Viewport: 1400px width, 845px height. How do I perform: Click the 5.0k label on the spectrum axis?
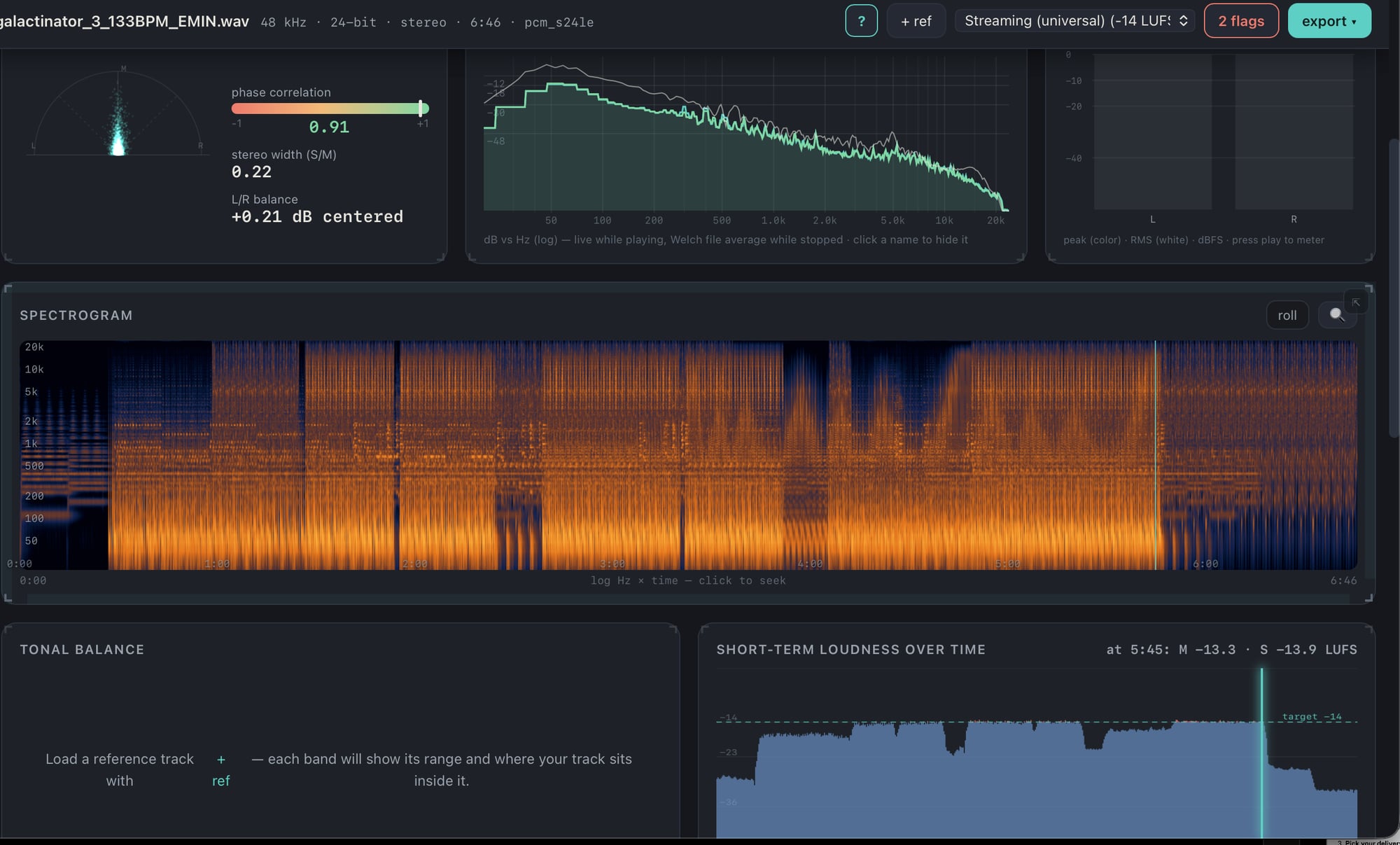coord(892,221)
